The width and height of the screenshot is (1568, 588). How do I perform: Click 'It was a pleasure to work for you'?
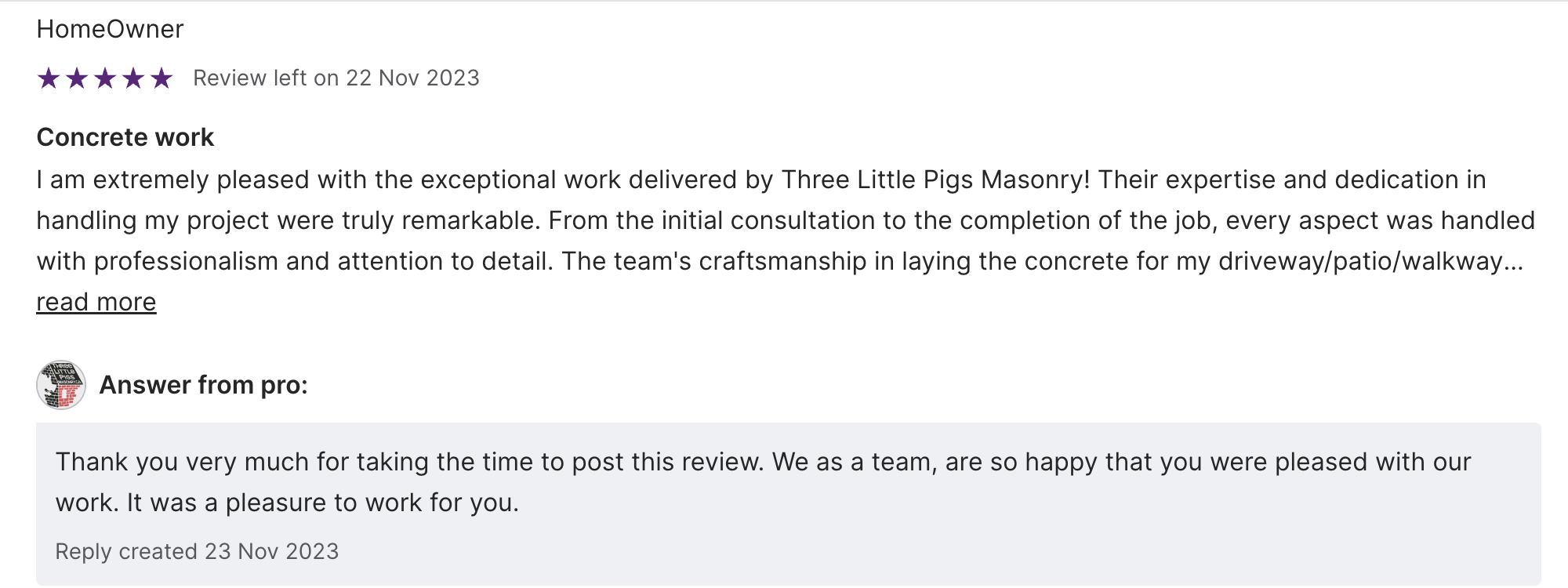323,503
